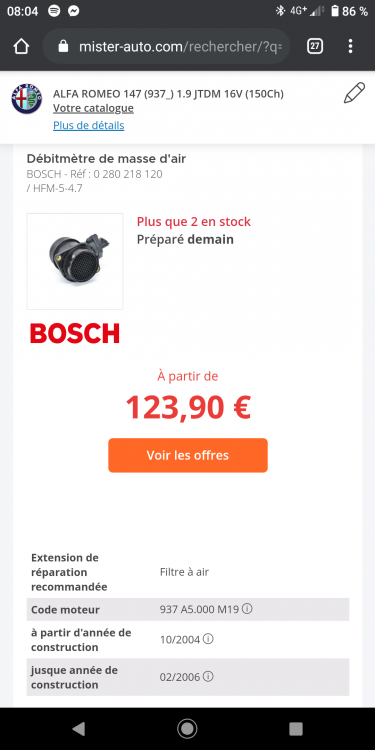Open Chrome's three-dot overflow menu
Image resolution: width=375 pixels, height=750 pixels.
(351, 46)
